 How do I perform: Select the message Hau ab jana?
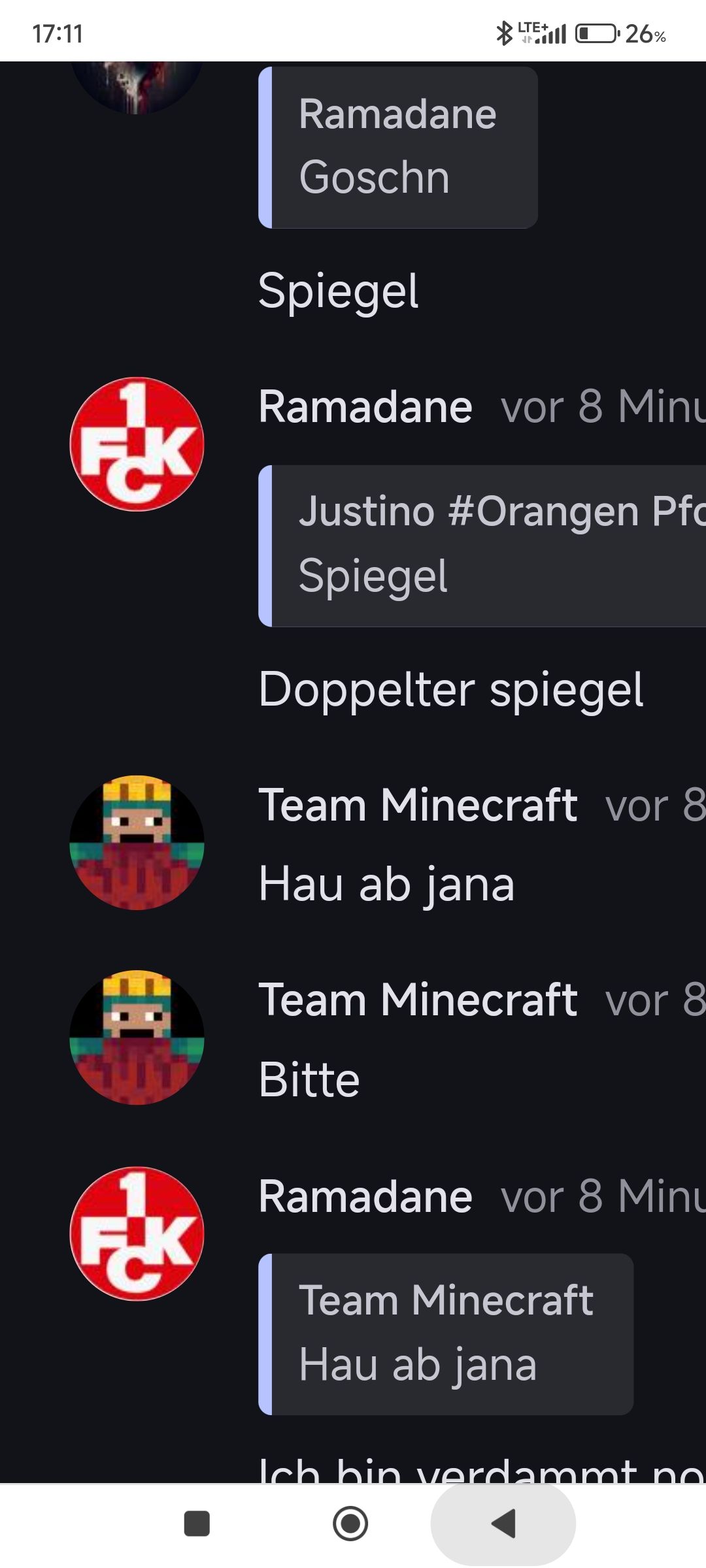[387, 885]
